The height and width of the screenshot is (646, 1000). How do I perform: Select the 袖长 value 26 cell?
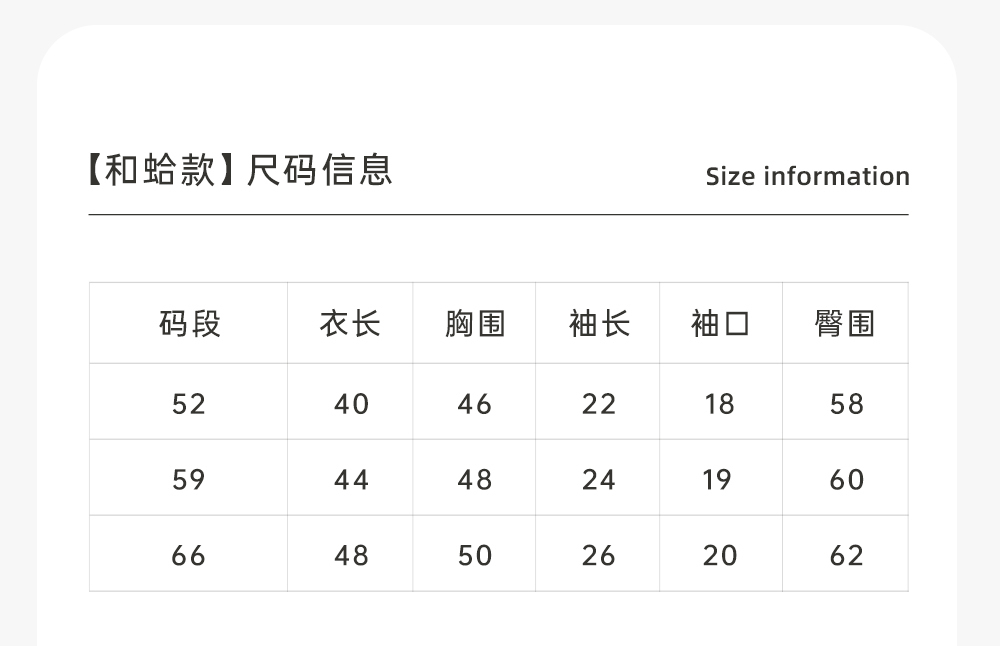coord(599,555)
